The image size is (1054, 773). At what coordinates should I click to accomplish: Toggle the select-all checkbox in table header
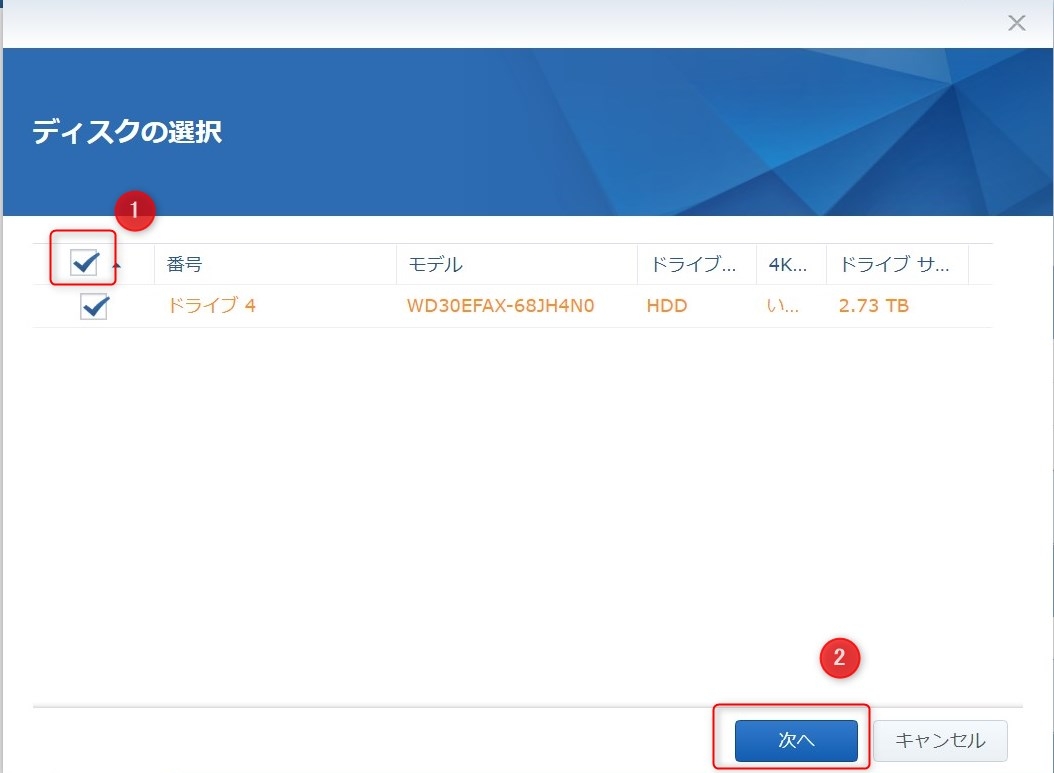coord(84,264)
